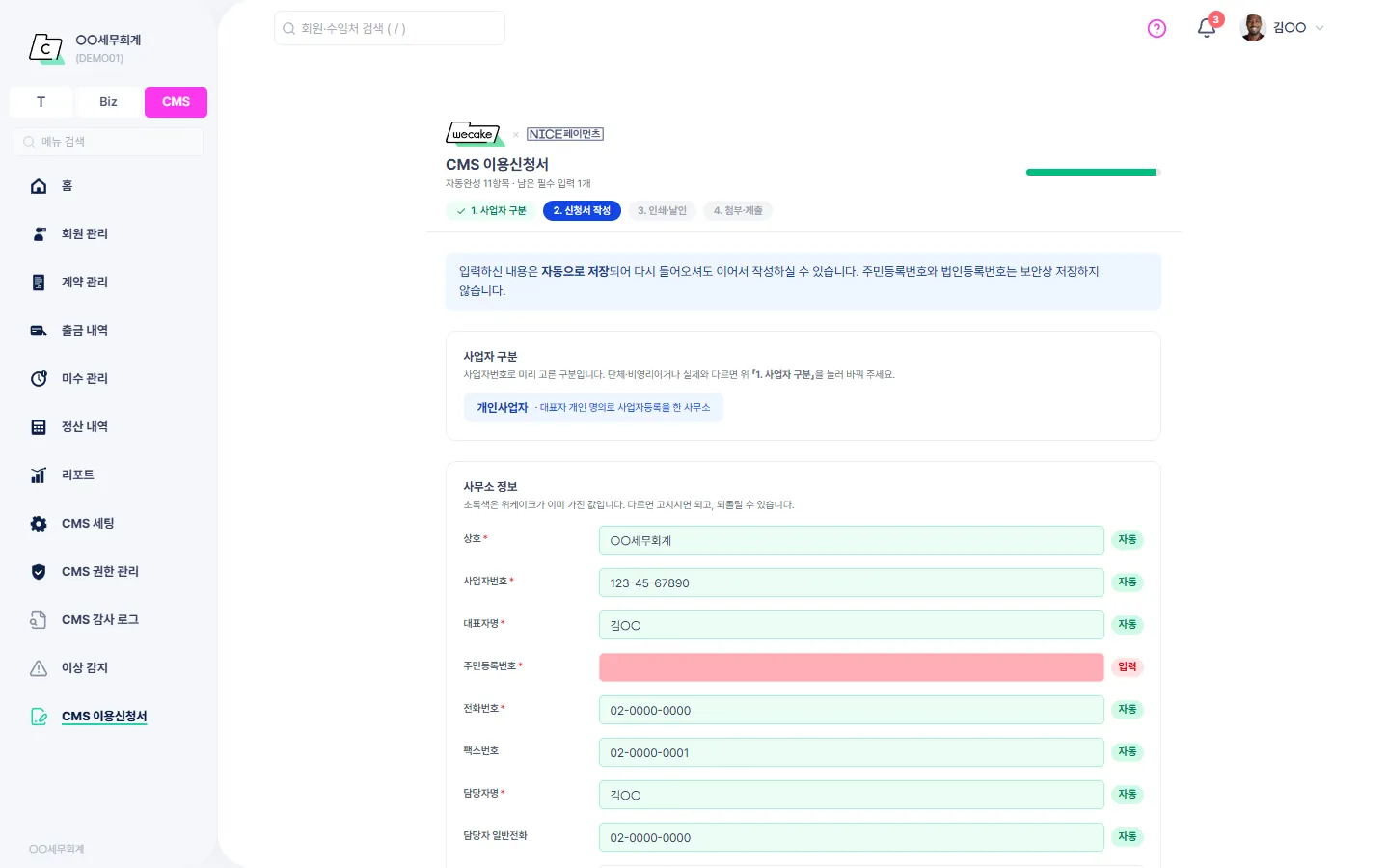Viewport: 1389px width, 868px height.
Task: Click the CMS 세팅 gear icon
Action: (39, 524)
